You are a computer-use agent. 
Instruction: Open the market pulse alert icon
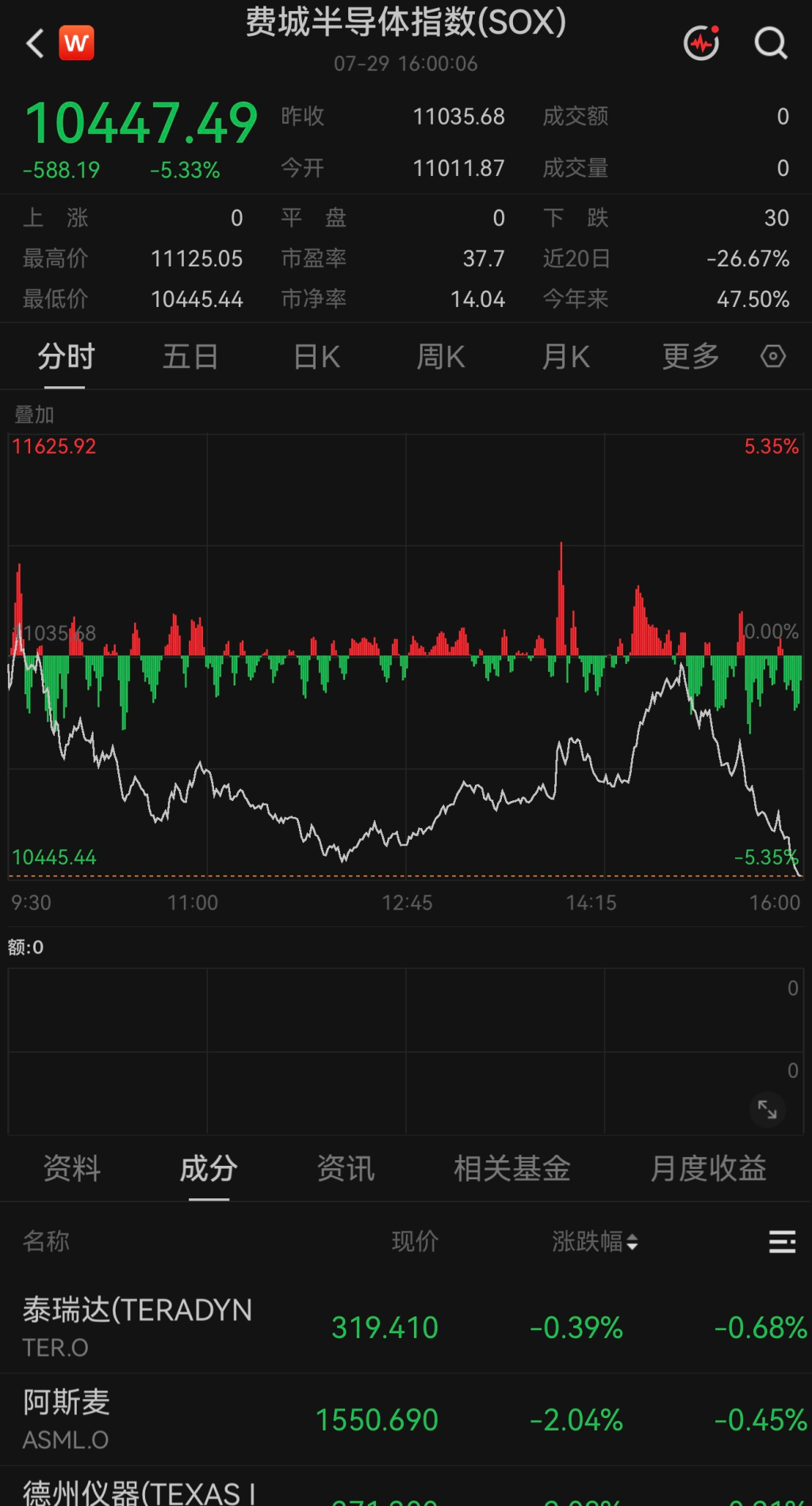(x=702, y=43)
